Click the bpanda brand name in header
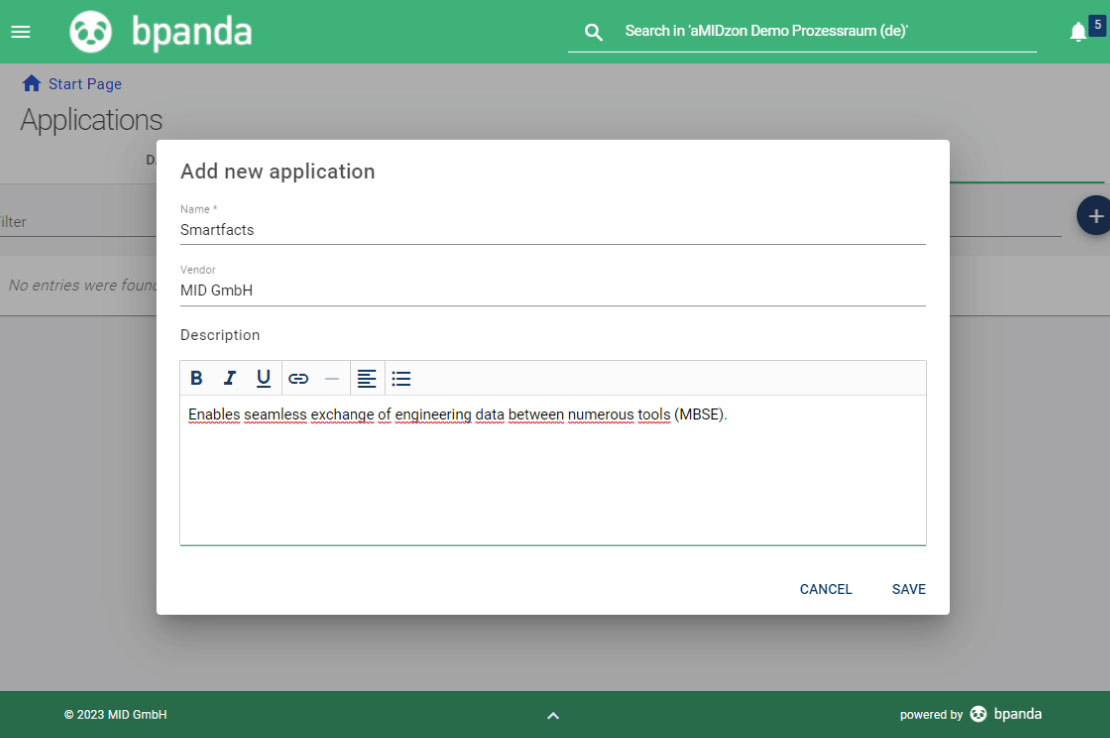Viewport: 1110px width, 738px height. coord(192,33)
